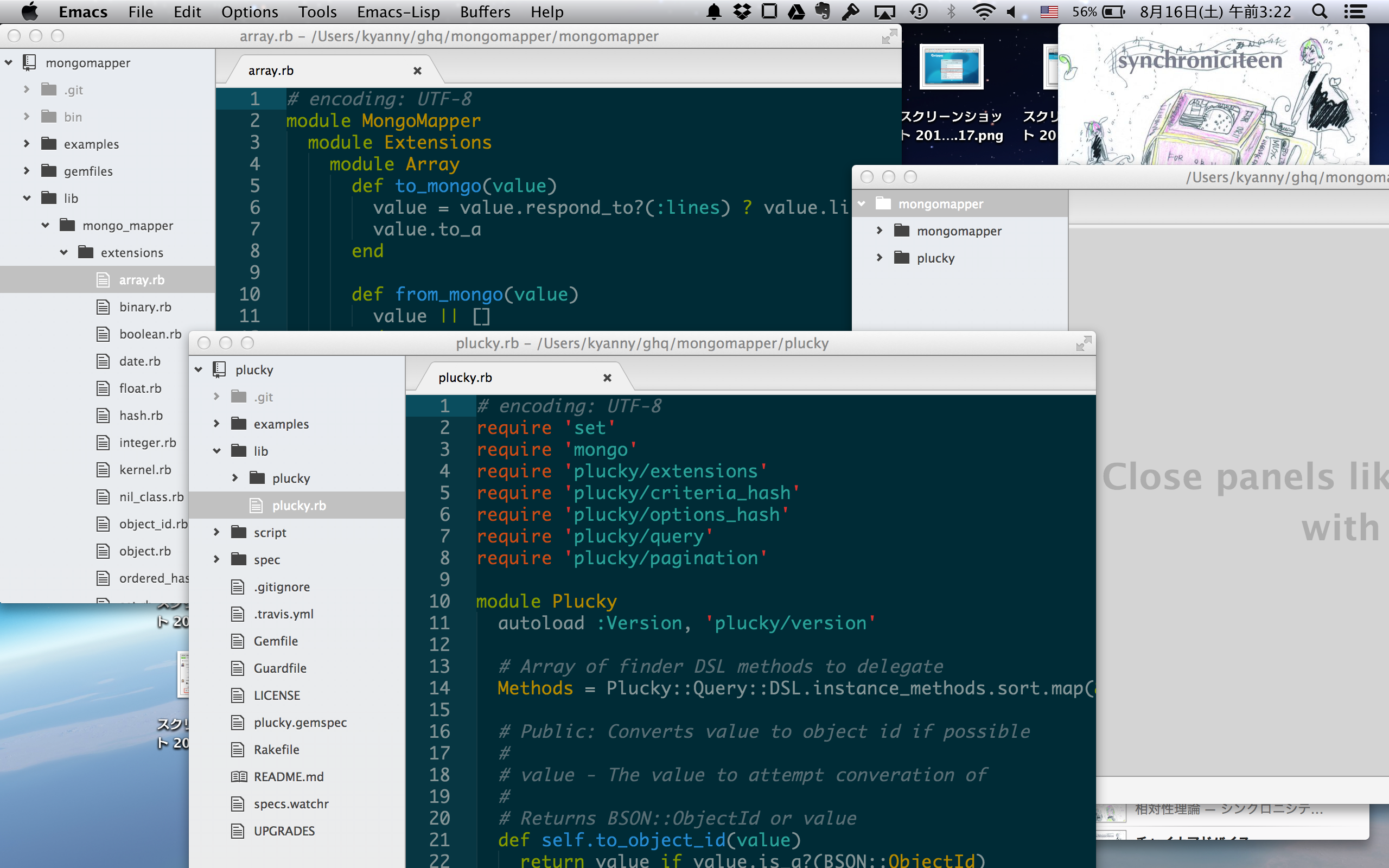Open the Evernote elephant menu bar icon
Screen dimensions: 1389x868
823,11
